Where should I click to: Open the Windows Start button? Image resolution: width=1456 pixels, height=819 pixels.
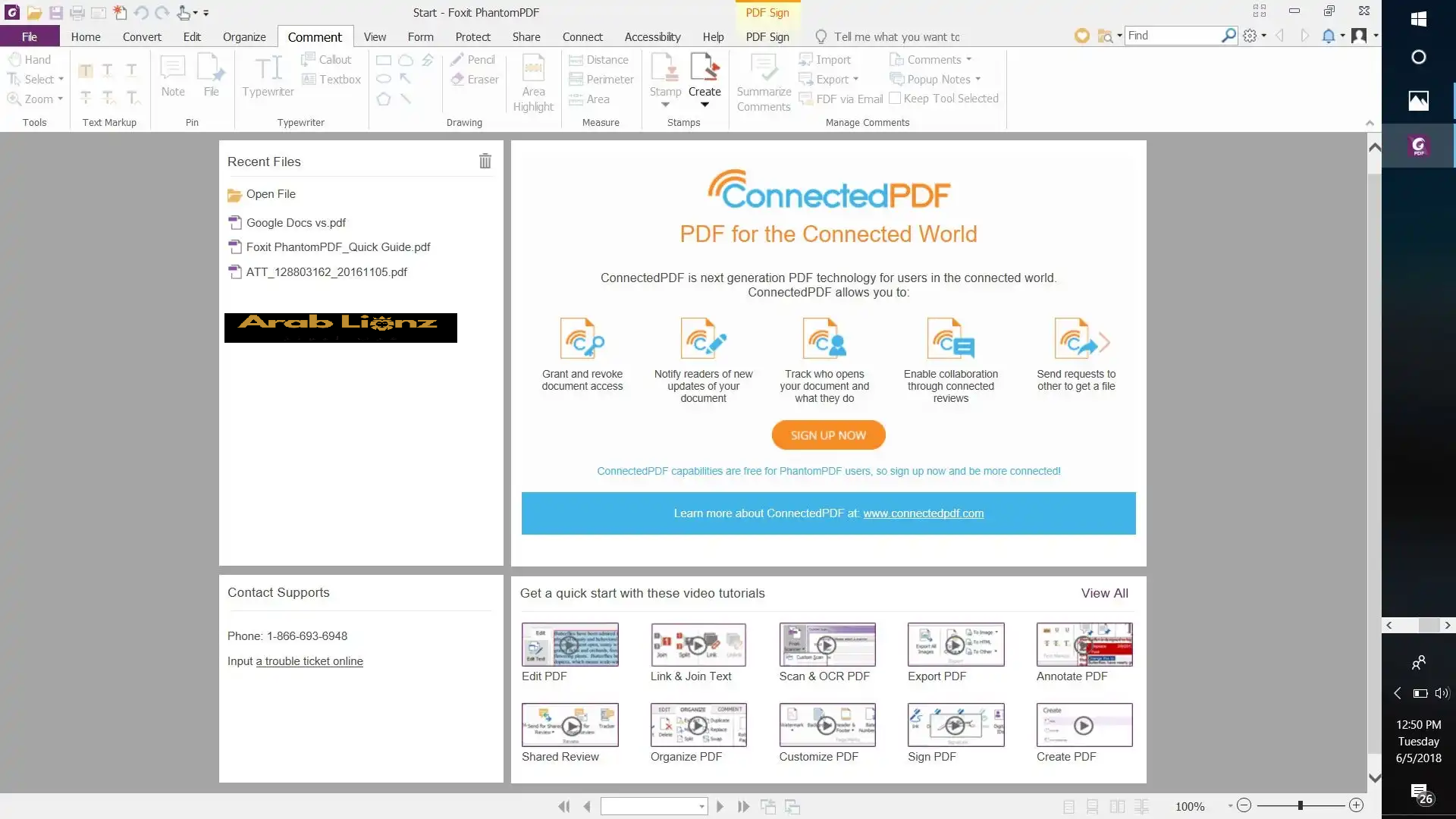pos(1419,18)
